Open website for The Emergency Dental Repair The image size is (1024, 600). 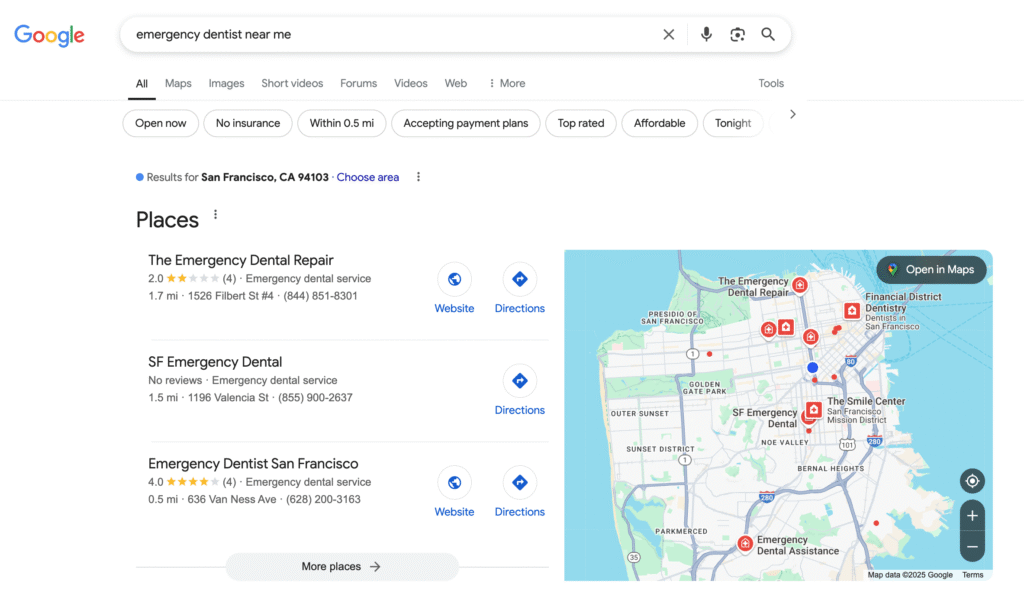(x=454, y=288)
